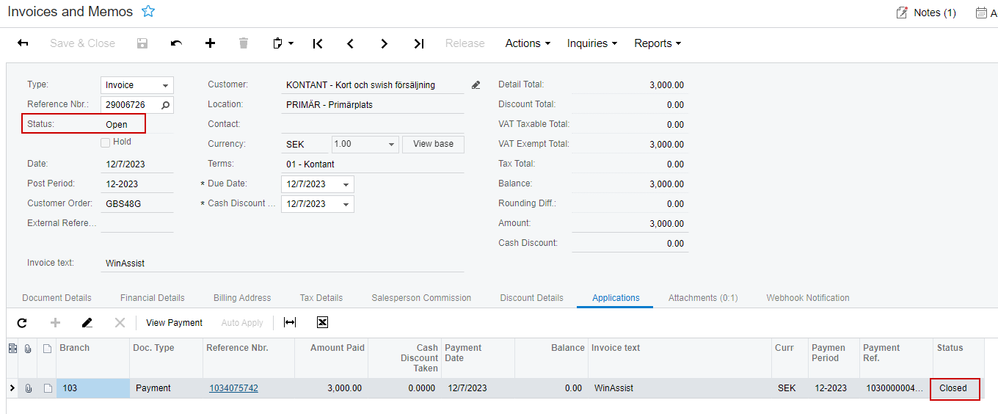This screenshot has width=998, height=414.
Task: Open the Actions menu
Action: (x=528, y=43)
